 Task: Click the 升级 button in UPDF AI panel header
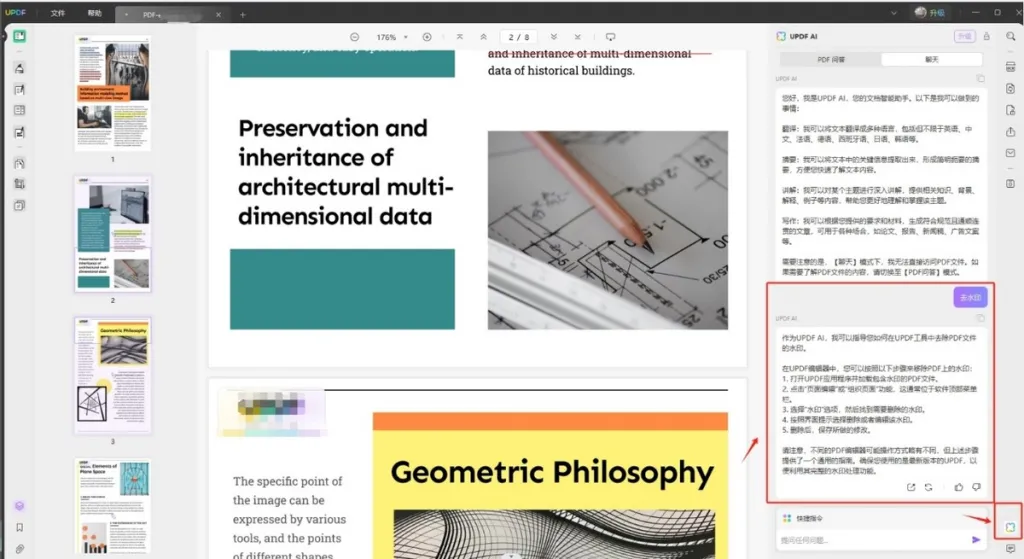(965, 37)
